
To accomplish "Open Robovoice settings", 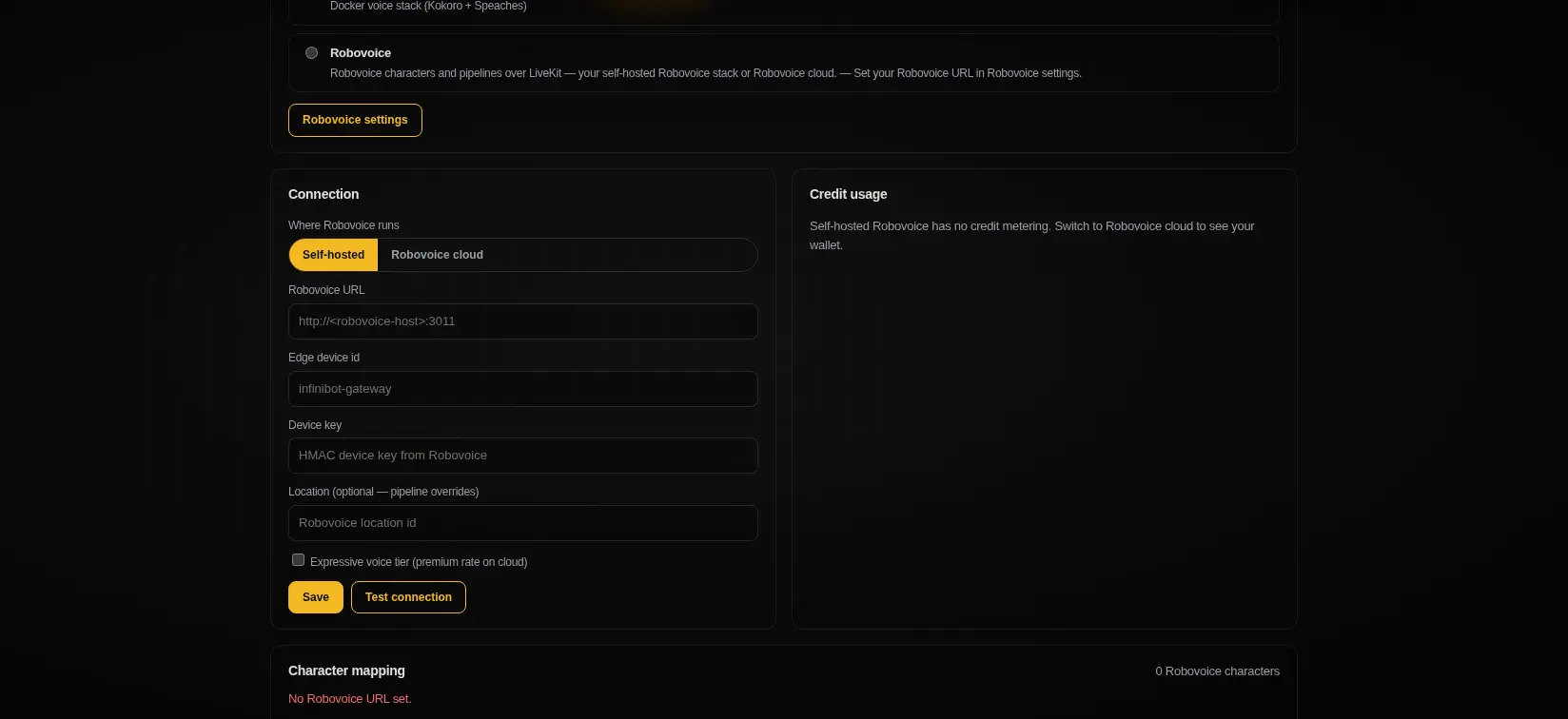I will click(x=355, y=120).
